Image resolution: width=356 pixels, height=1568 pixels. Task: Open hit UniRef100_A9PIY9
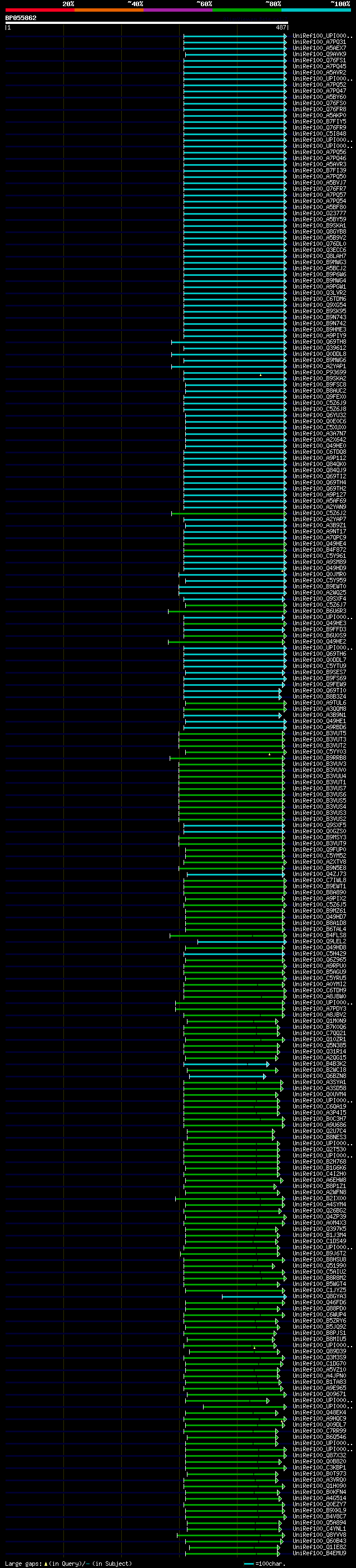click(x=319, y=336)
